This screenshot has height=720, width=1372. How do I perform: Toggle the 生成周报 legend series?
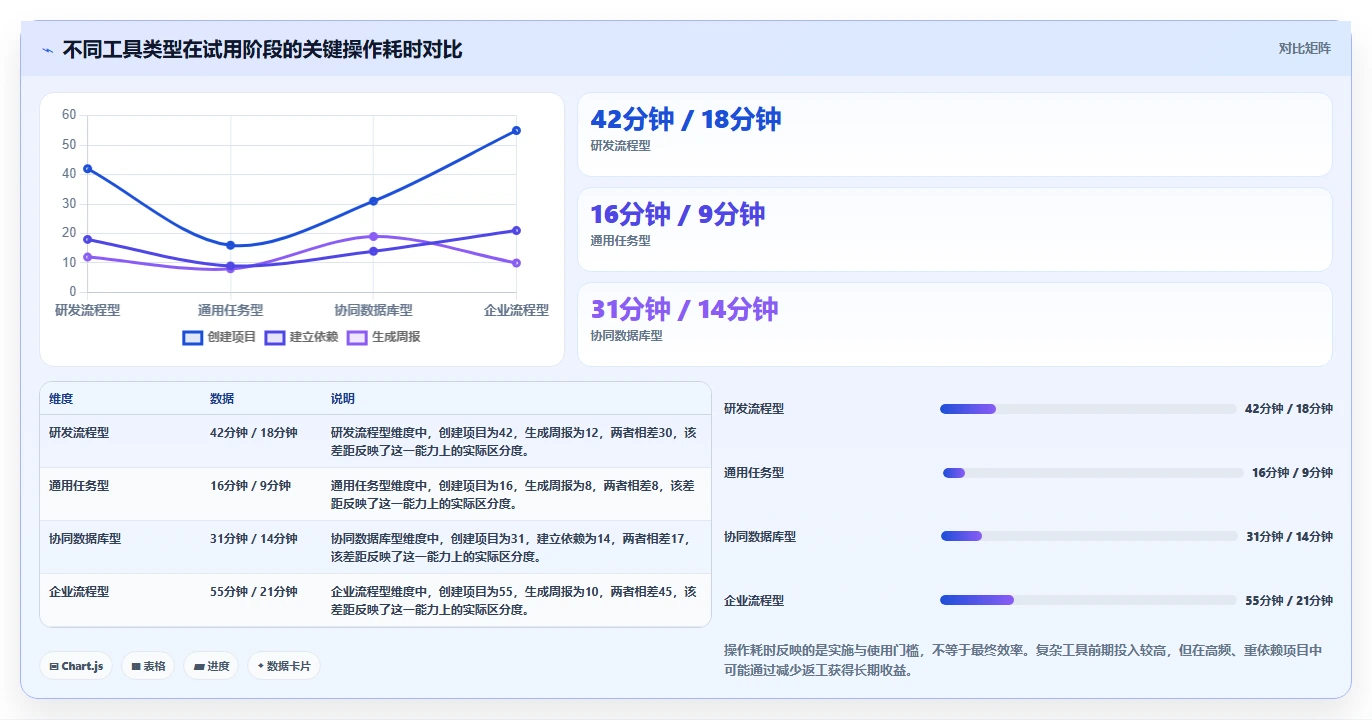click(384, 337)
